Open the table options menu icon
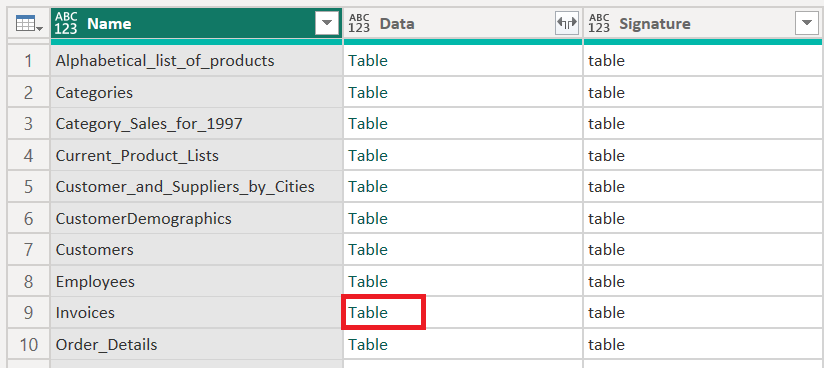 [29, 23]
